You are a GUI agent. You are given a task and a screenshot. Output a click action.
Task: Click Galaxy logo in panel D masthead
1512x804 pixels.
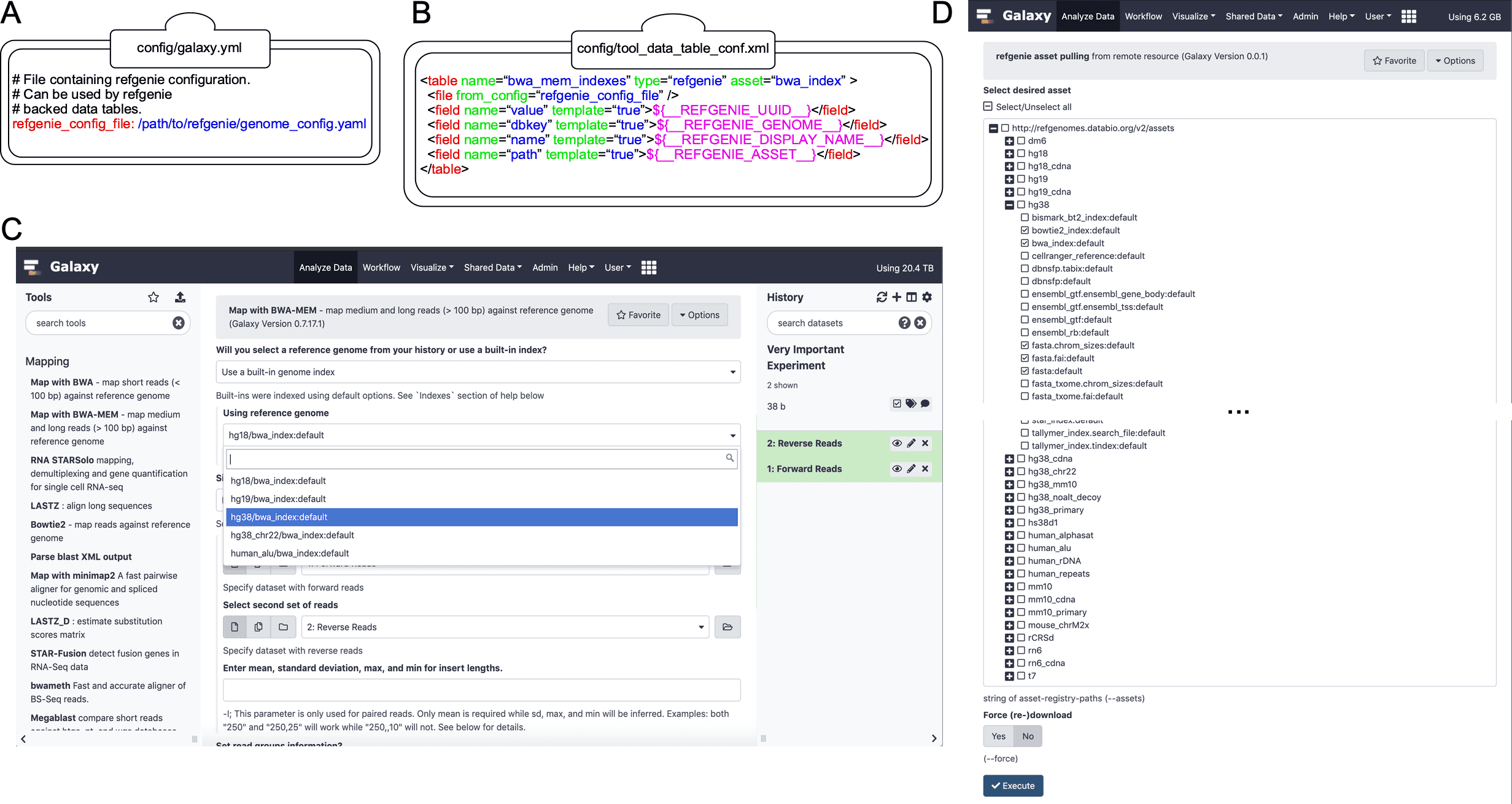coord(1014,16)
